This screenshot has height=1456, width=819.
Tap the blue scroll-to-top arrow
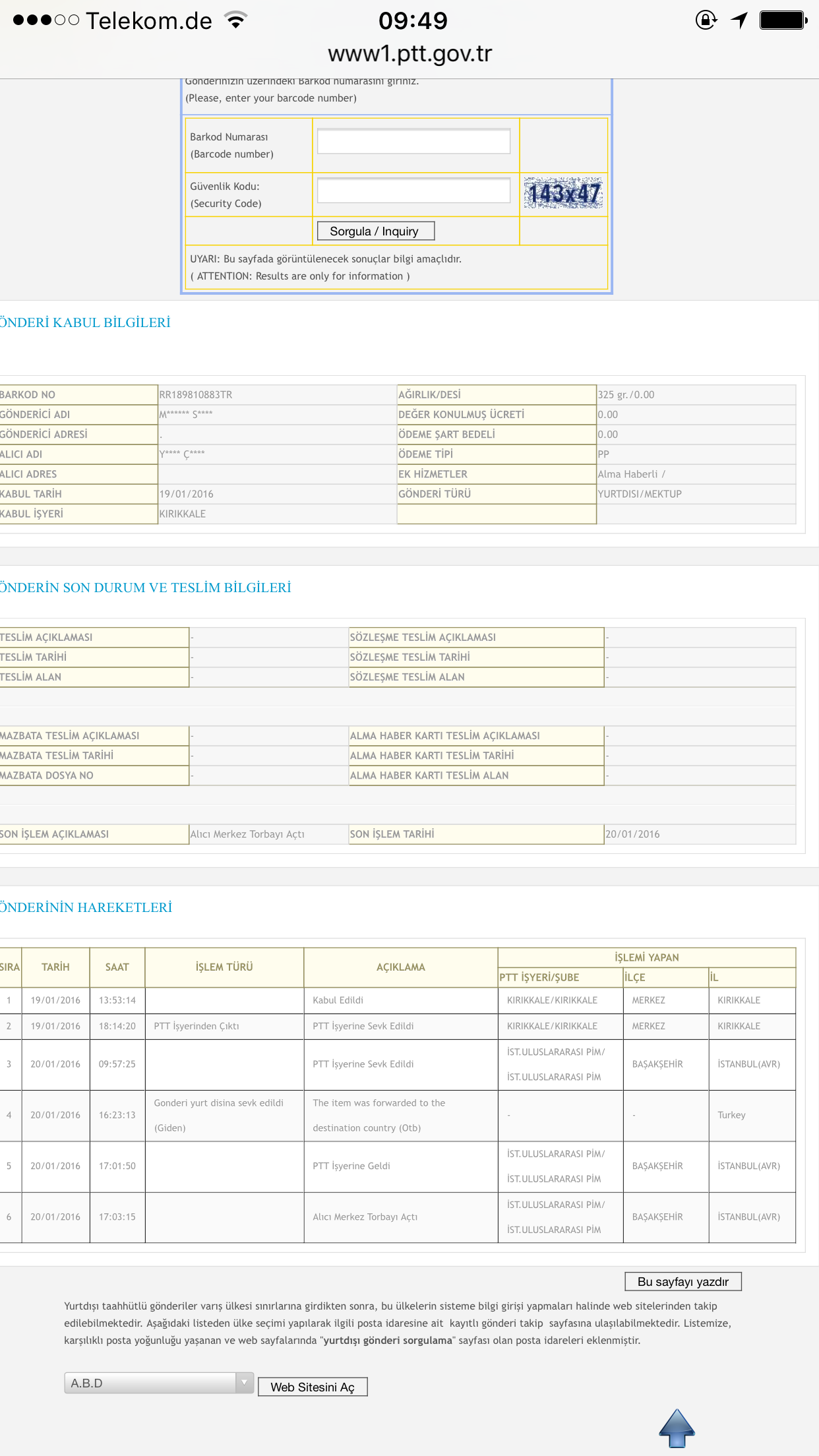677,1428
